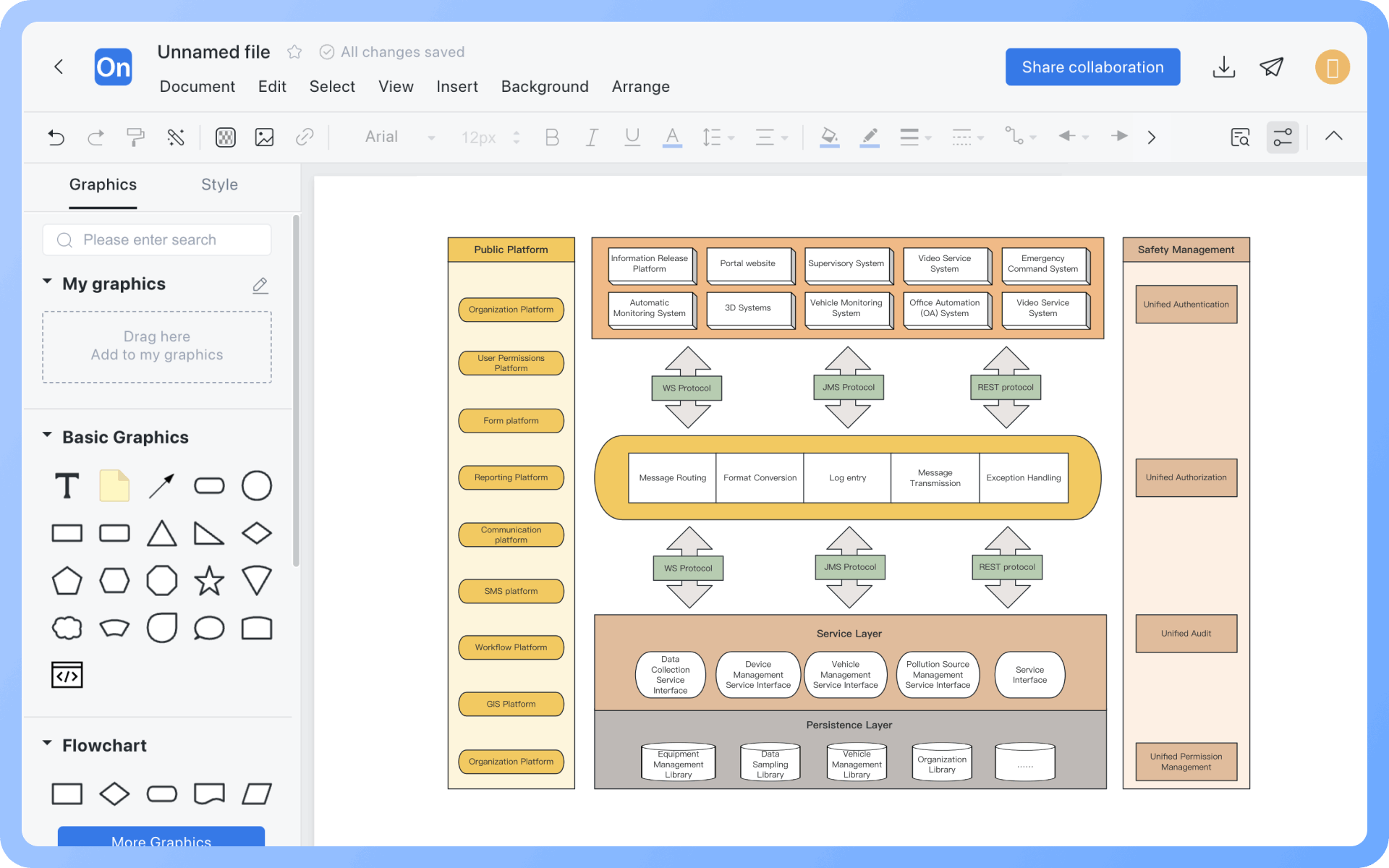Select the Basic Graphics diamond shape
1389x868 pixels.
257,534
